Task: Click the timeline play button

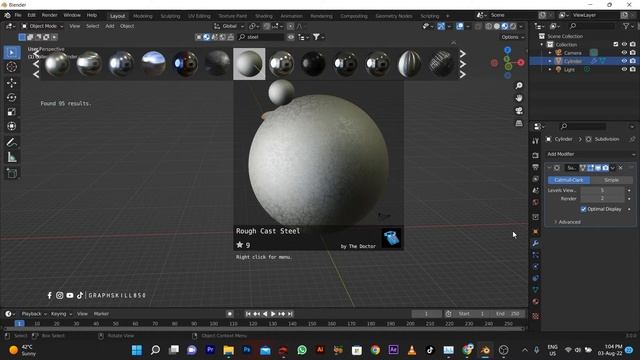Action: point(273,314)
